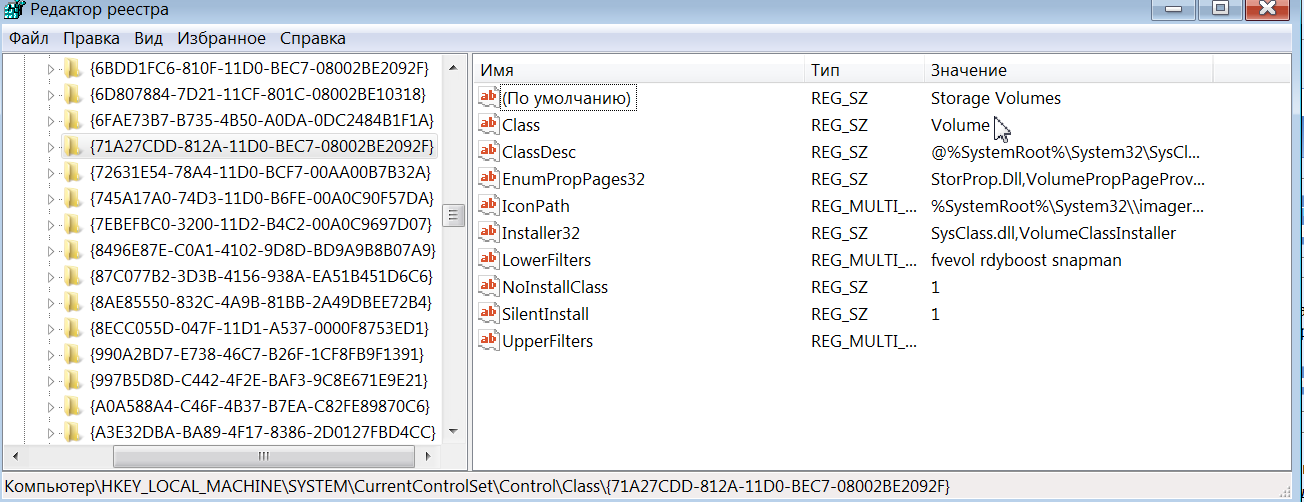Click folder icon of {990A2BD7-E738-46C7-B26F-1CF8FB9F1391}
This screenshot has height=502, width=1304.
click(x=73, y=354)
